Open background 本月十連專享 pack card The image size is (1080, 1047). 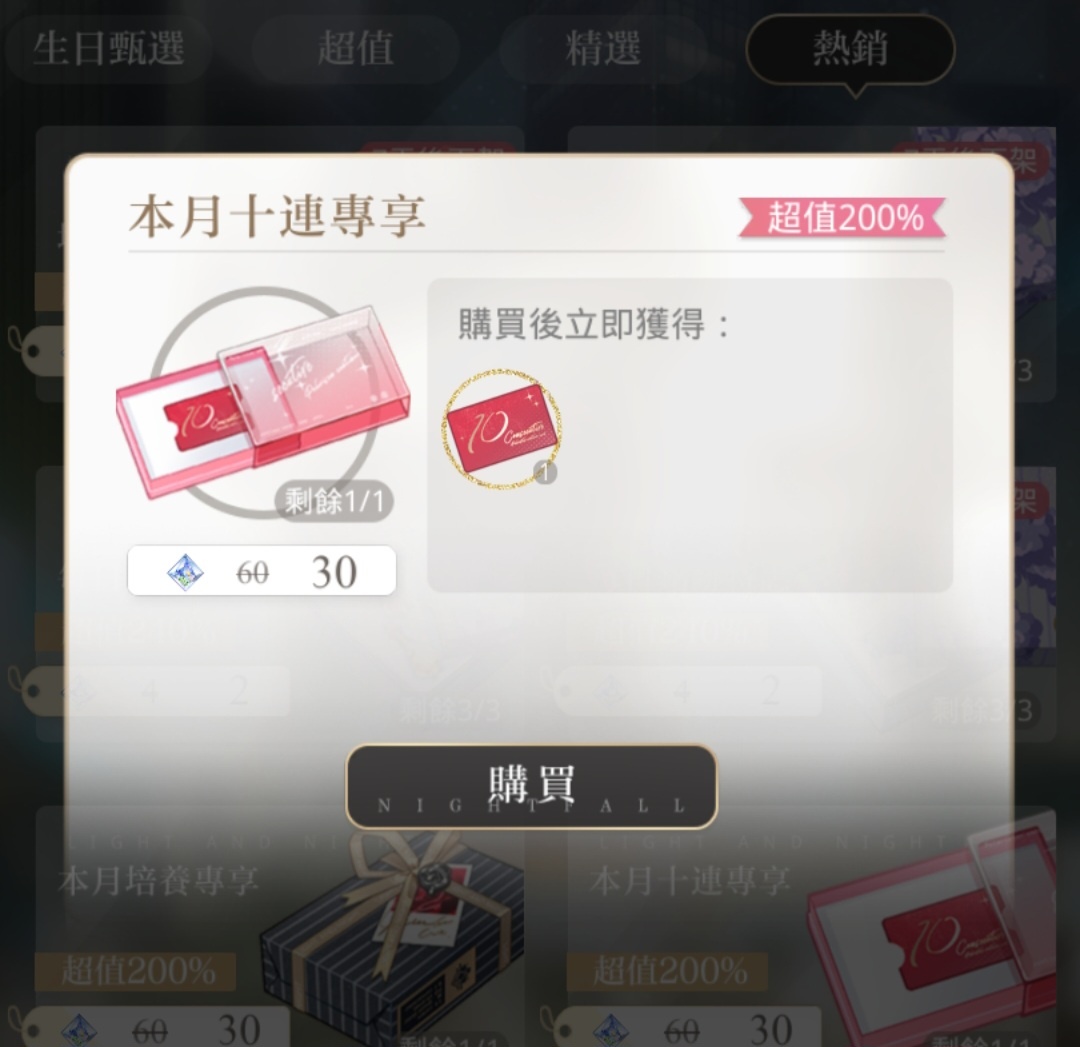[x=690, y=881]
